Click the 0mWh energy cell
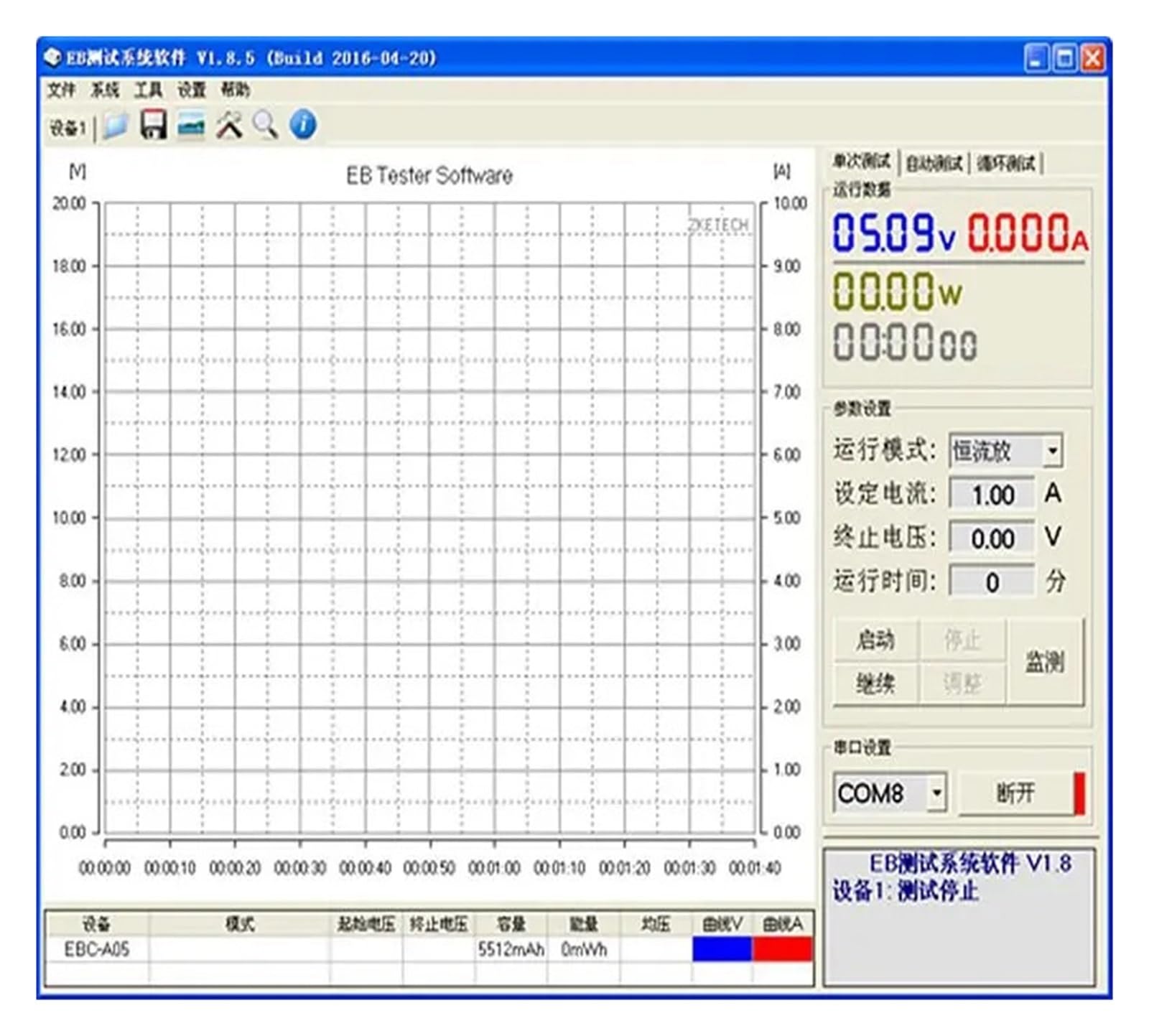1149x1036 pixels. click(584, 949)
